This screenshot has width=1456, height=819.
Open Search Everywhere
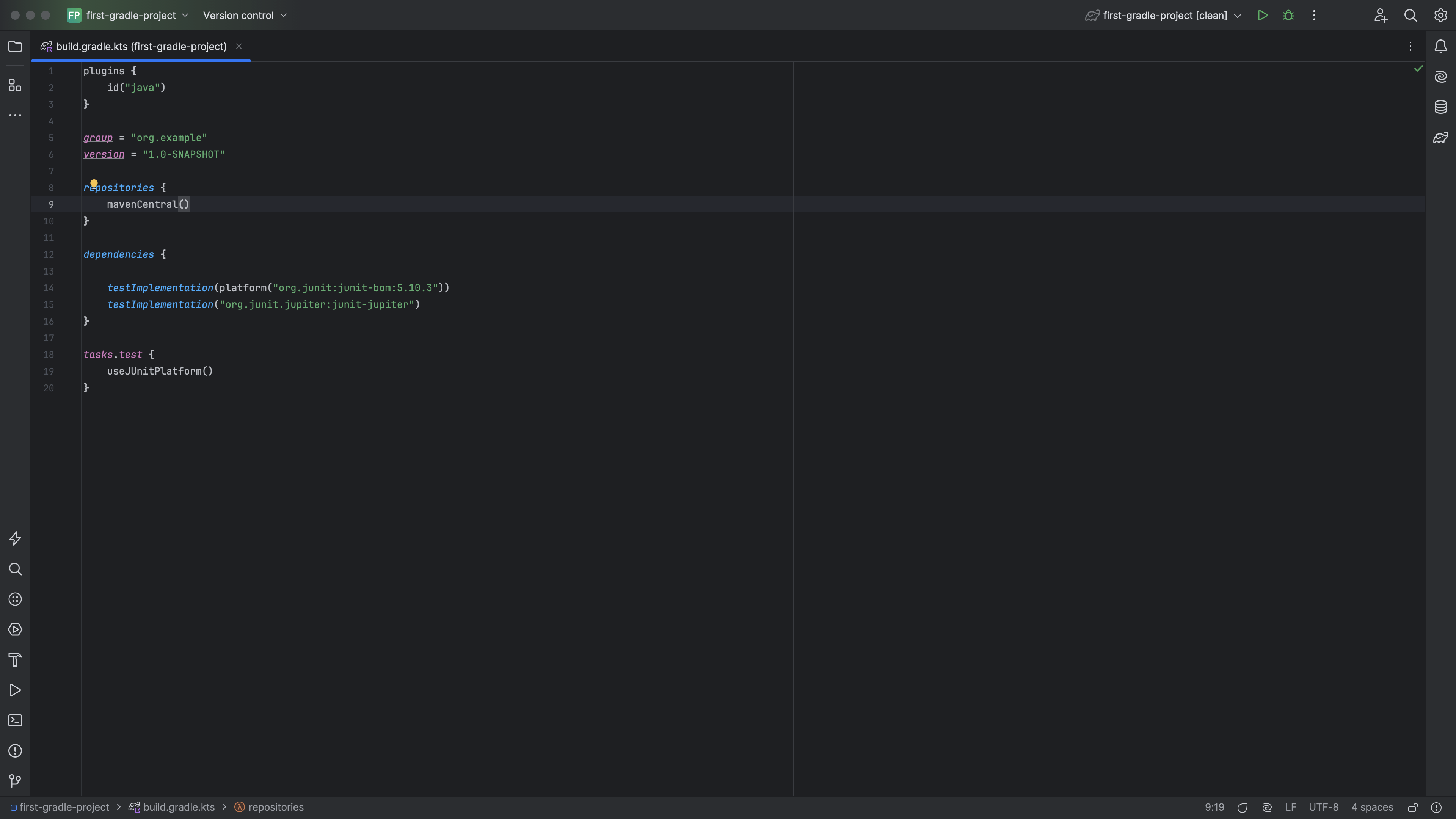[1410, 15]
